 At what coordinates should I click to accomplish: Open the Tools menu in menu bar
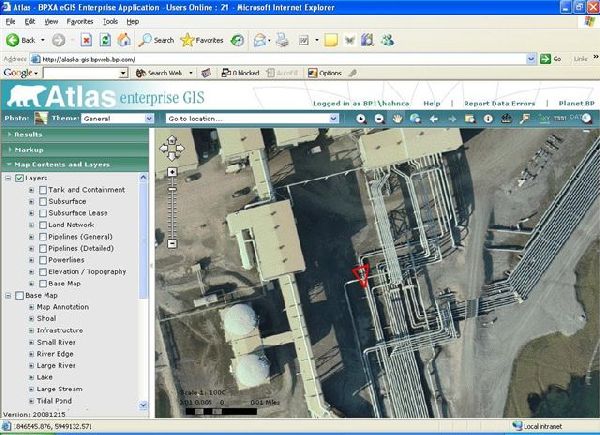110,21
